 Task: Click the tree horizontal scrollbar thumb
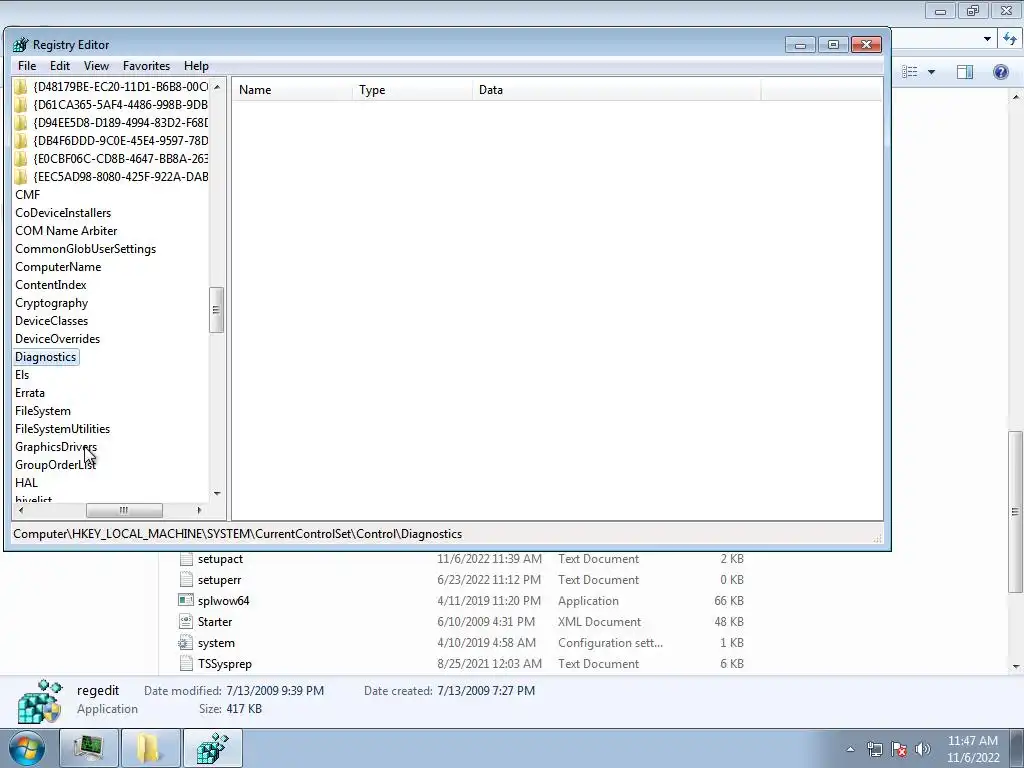pyautogui.click(x=124, y=510)
